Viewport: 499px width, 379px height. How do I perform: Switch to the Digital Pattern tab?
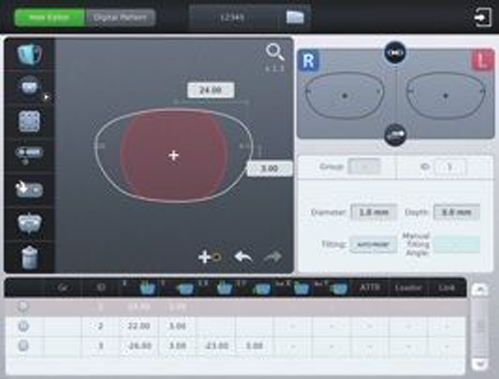pos(120,17)
